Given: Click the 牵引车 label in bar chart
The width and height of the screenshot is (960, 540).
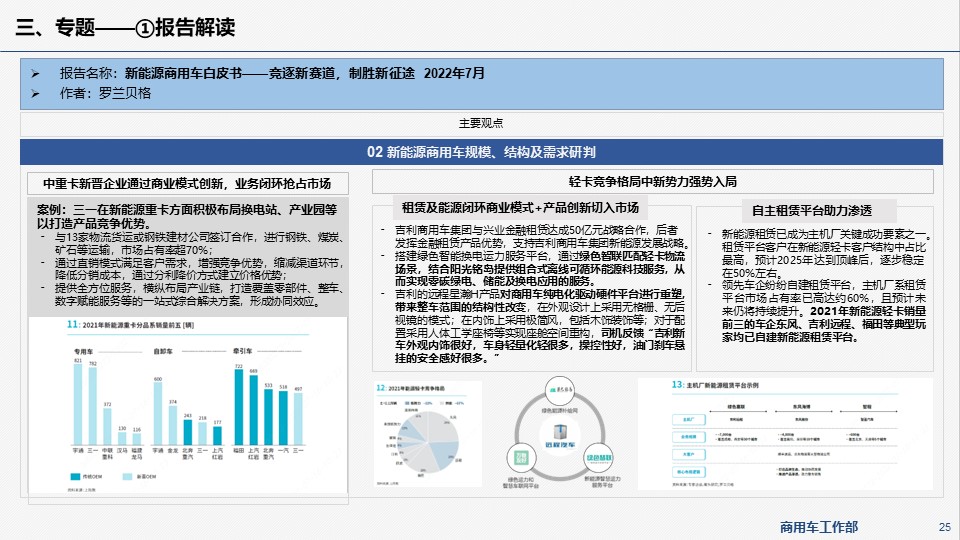Looking at the screenshot, I should 242,351.
